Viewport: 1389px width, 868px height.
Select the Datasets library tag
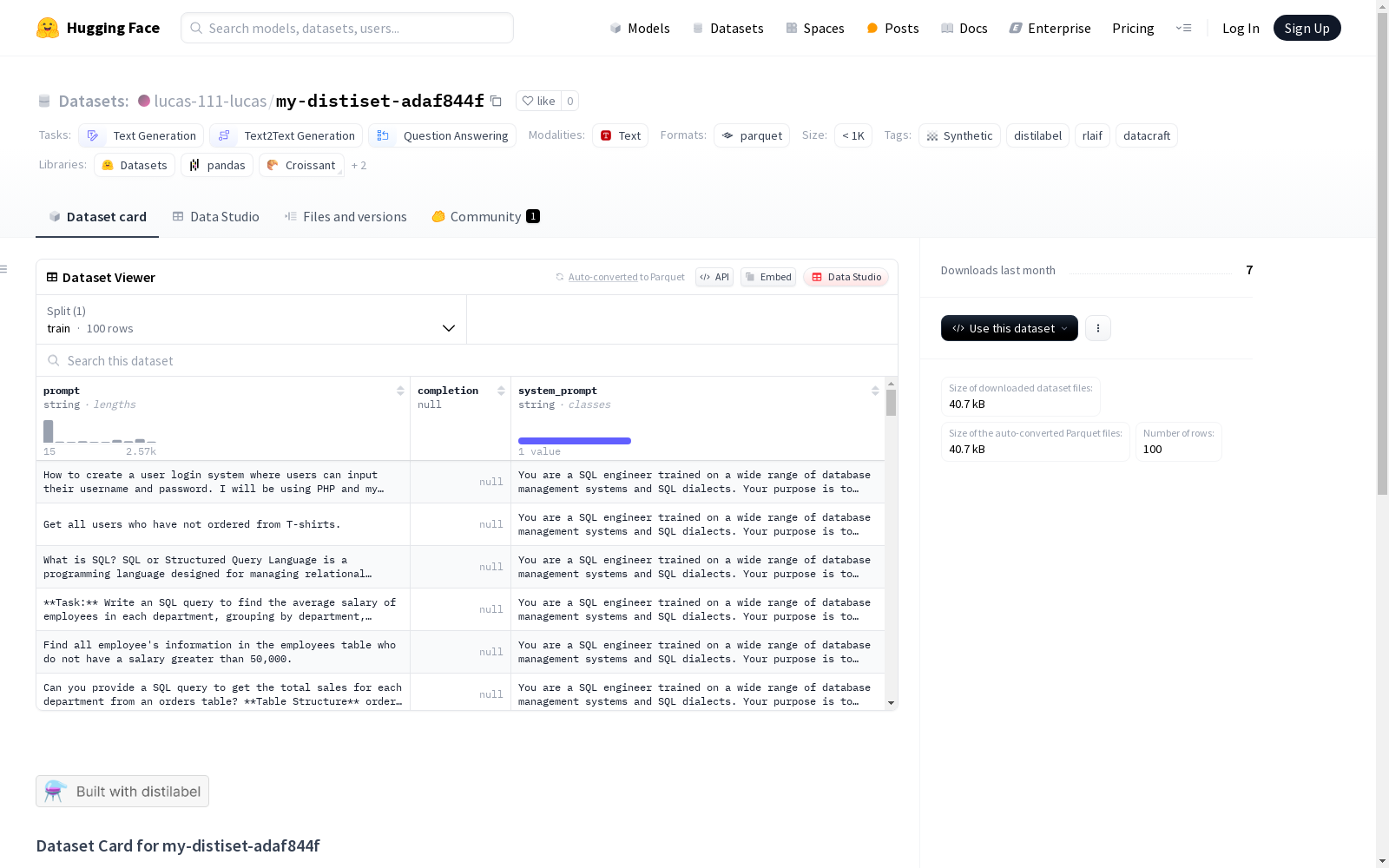[x=135, y=165]
